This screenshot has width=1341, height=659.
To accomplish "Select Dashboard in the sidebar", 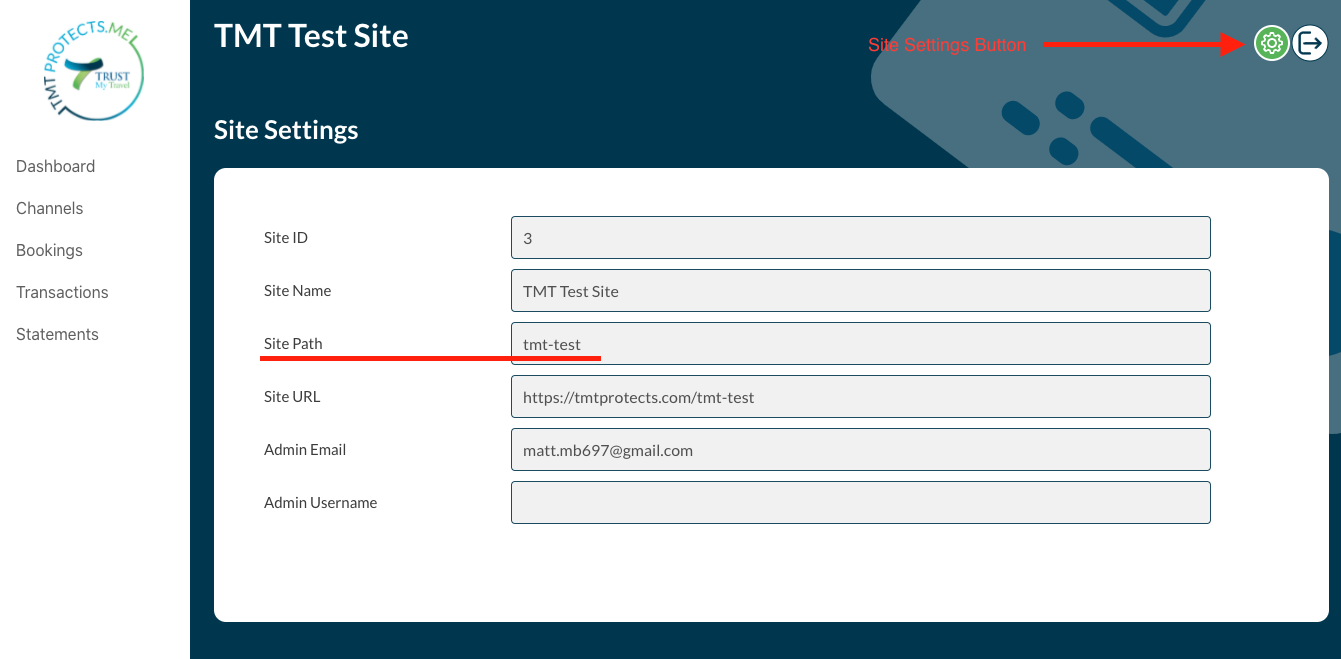I will pyautogui.click(x=55, y=166).
